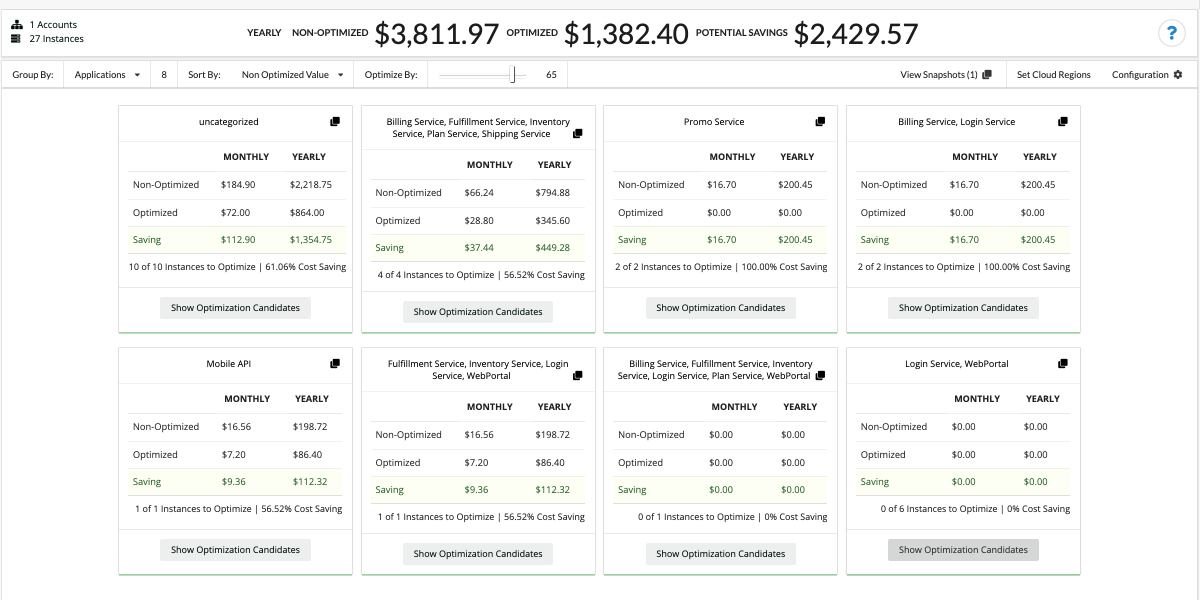1200x600 pixels.
Task: Click the copy icon on Promo Service card
Action: [820, 122]
